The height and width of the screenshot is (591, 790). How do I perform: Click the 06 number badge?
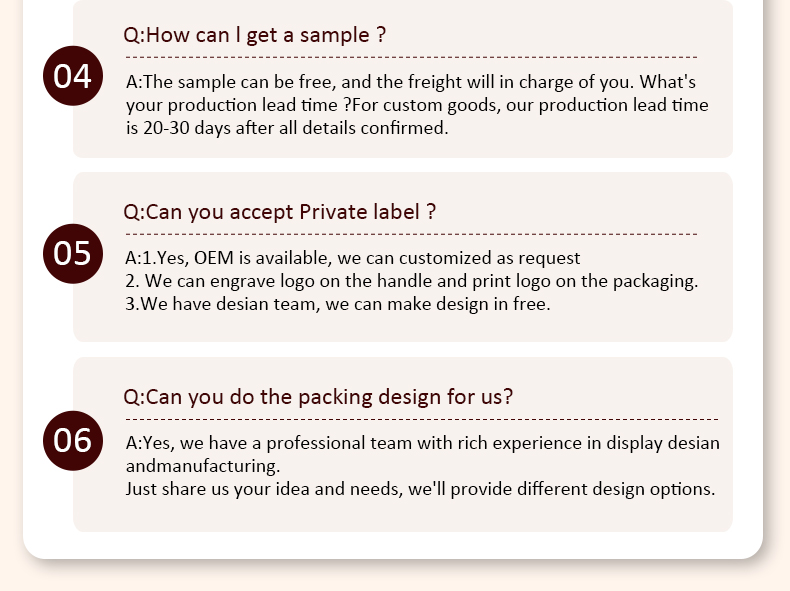pyautogui.click(x=73, y=440)
